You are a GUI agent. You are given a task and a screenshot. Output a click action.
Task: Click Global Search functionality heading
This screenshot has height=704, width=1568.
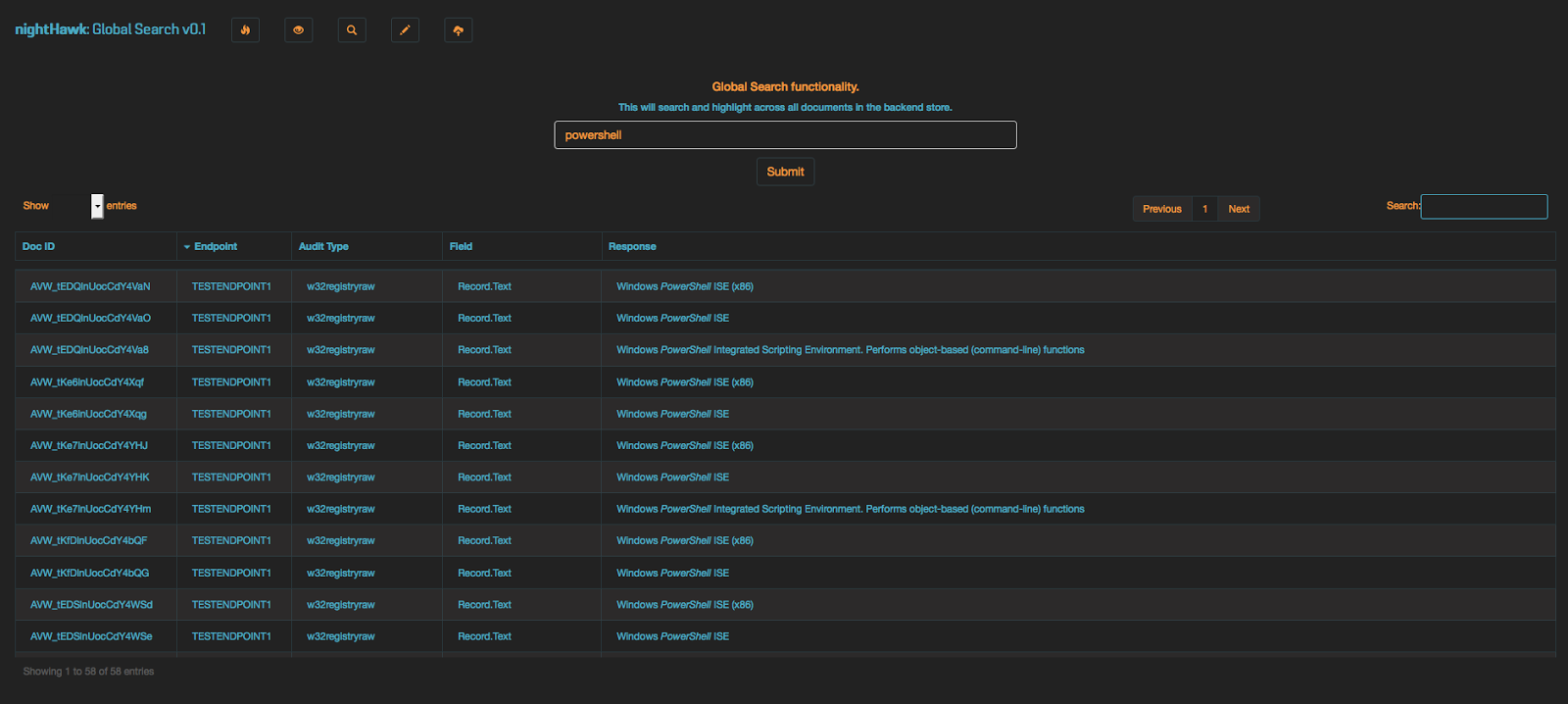tap(785, 86)
